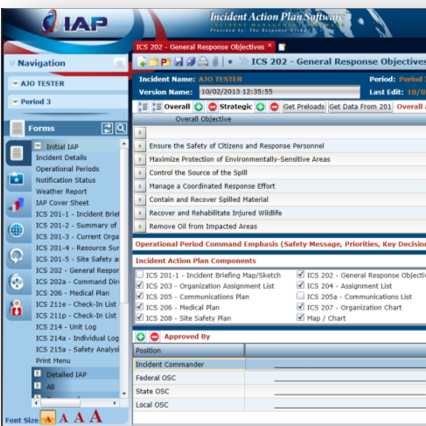Toggle the Map / Chart checkbox

[x=301, y=317]
